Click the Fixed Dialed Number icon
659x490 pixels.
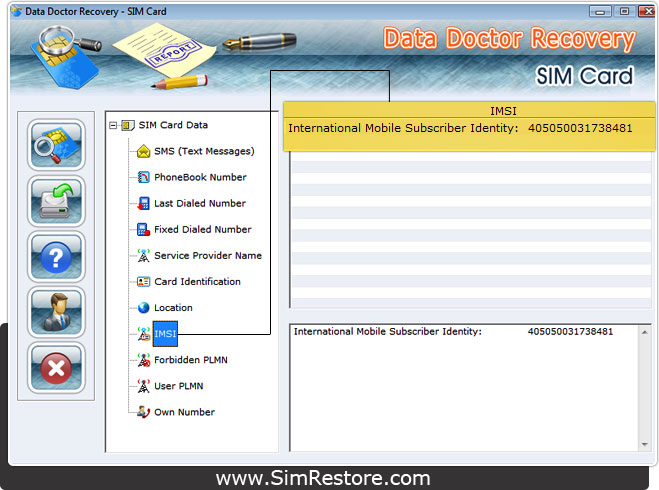143,229
